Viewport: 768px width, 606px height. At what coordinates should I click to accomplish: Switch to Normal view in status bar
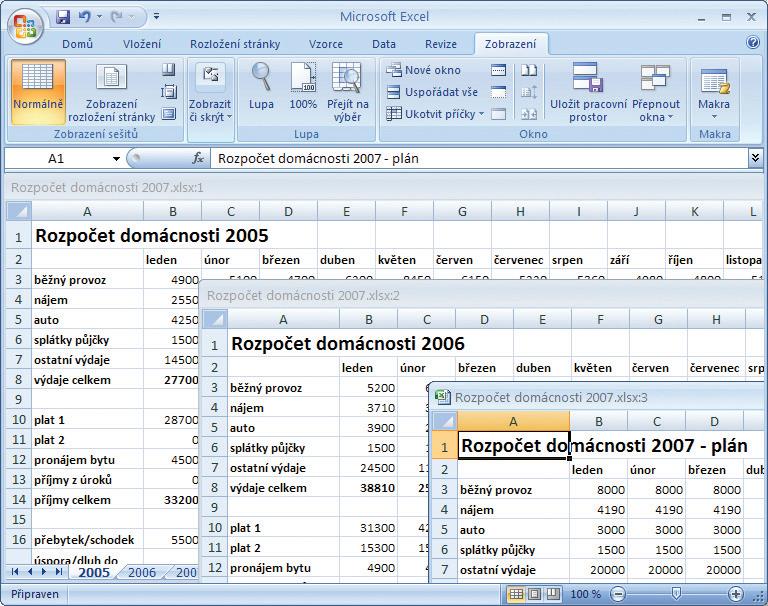point(516,594)
